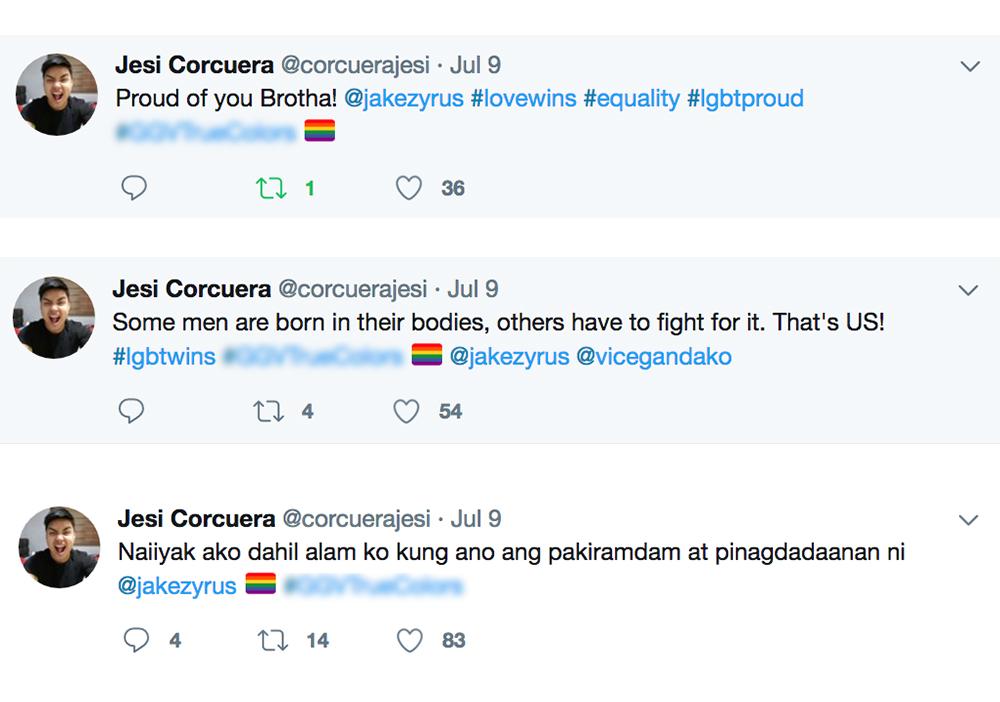
Task: Retweet the "Some men are born" tweet
Action: (x=268, y=411)
